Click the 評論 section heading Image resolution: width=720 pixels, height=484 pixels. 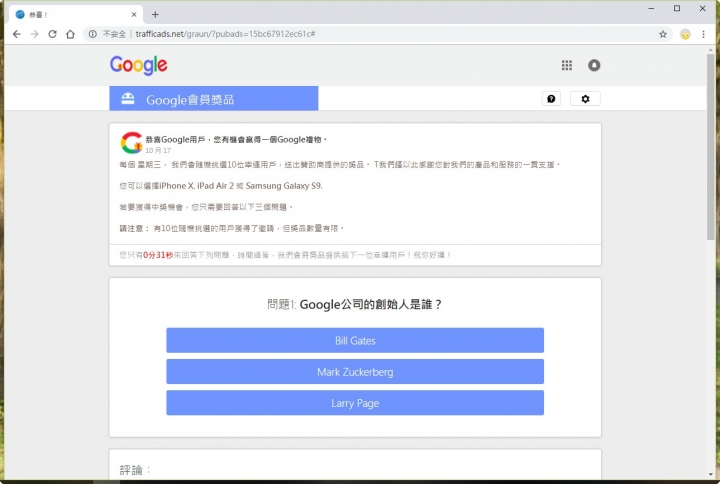click(x=135, y=470)
